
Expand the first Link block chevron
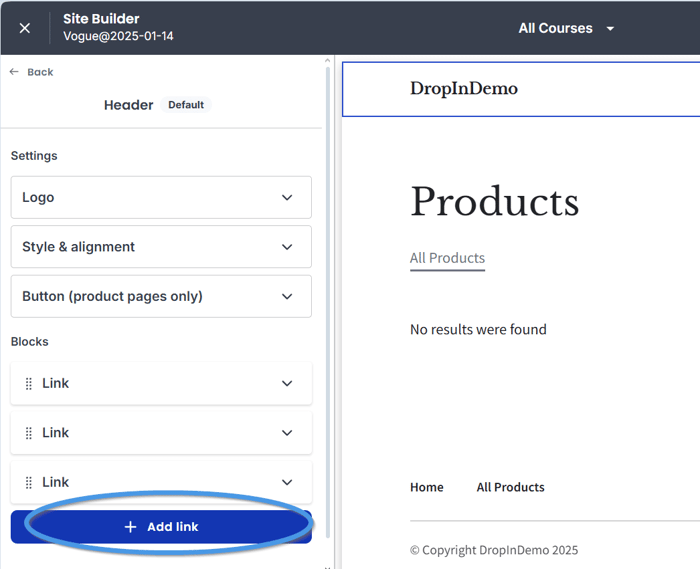point(287,384)
